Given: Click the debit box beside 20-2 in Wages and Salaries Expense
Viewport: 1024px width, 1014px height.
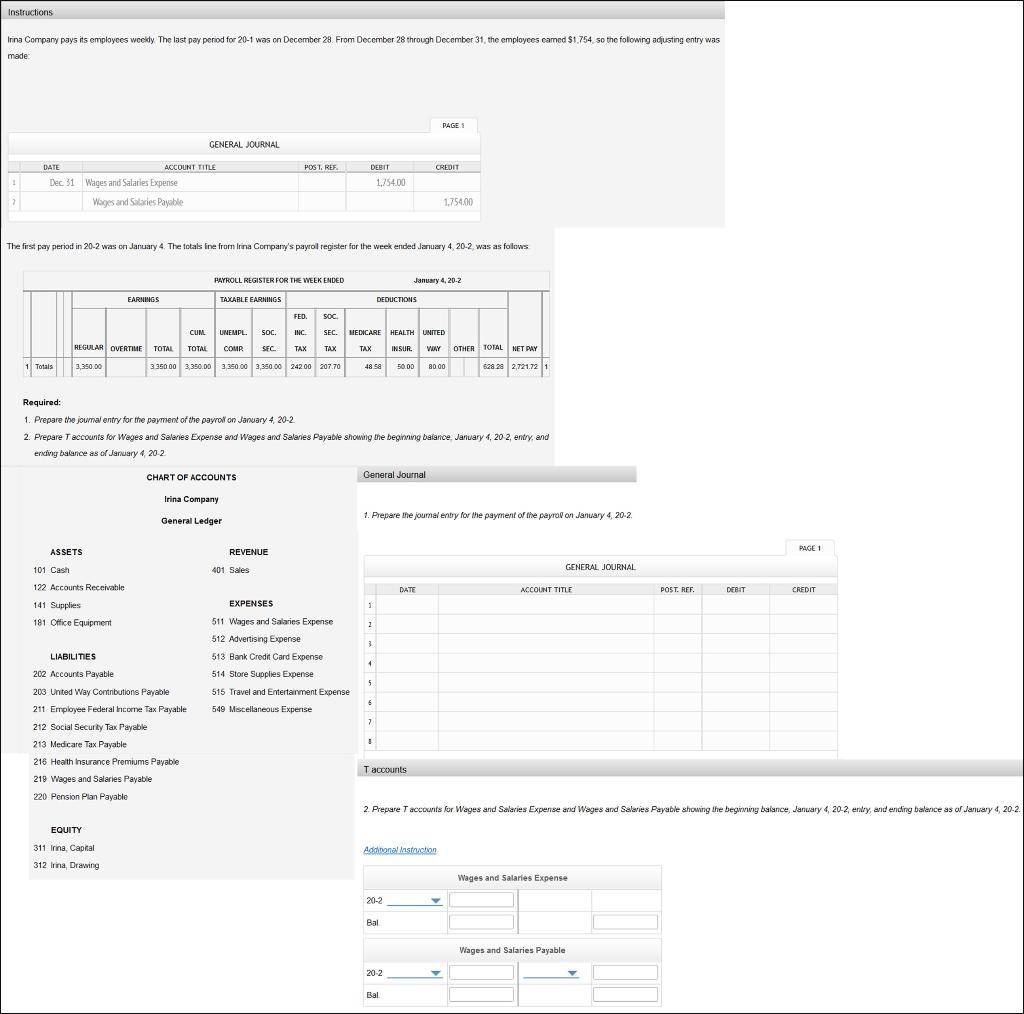Looking at the screenshot, I should pyautogui.click(x=481, y=899).
